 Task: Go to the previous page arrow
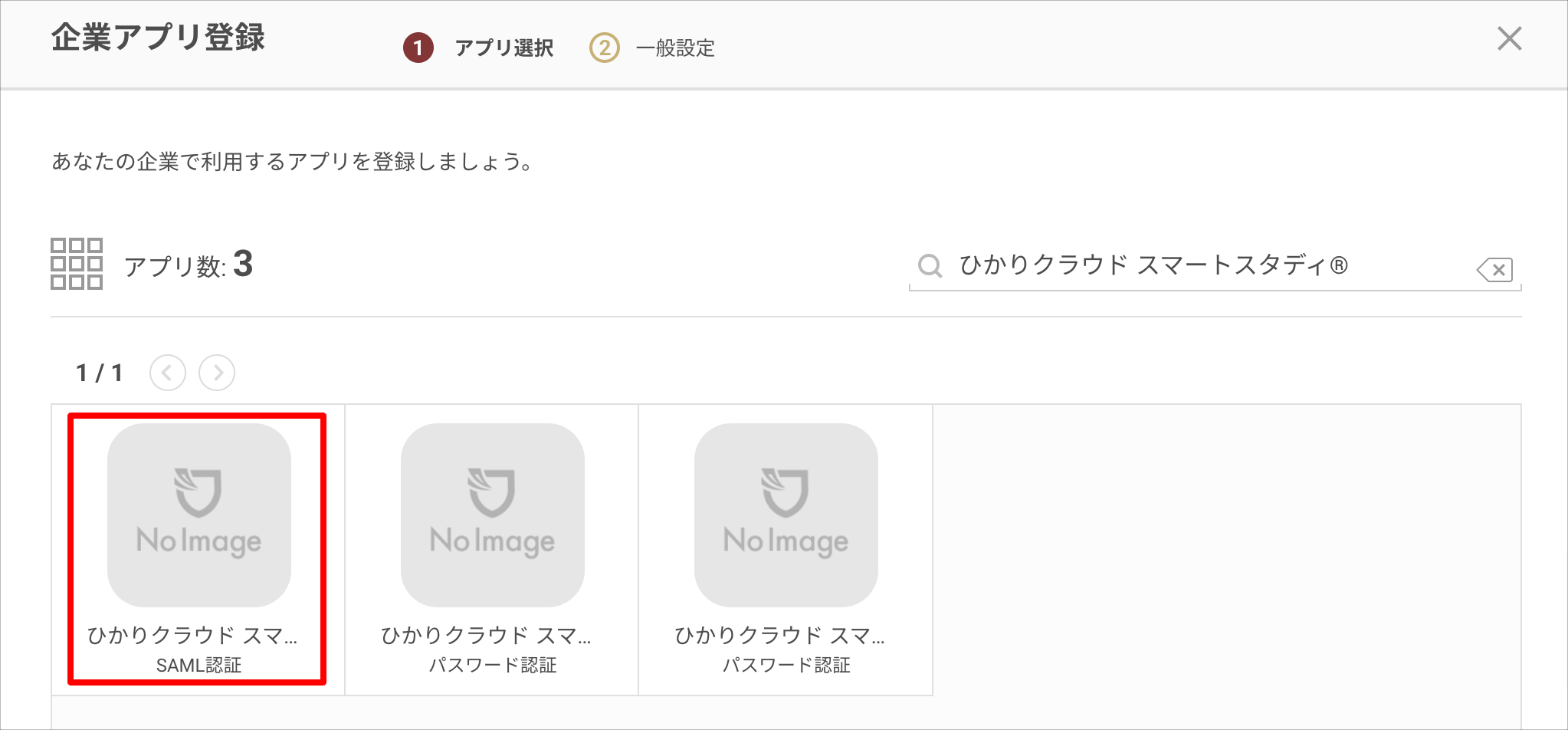coord(168,373)
